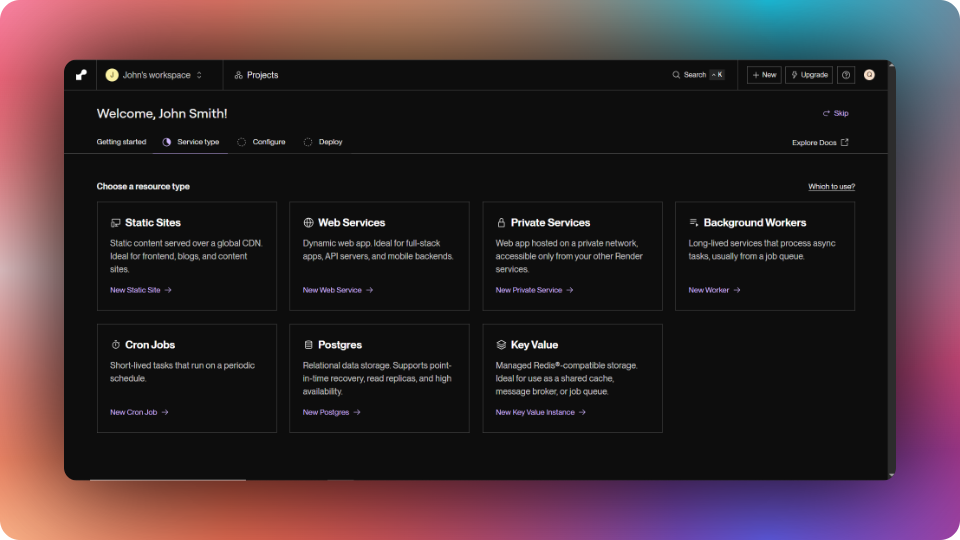Viewport: 960px width, 540px height.
Task: Click the New button
Action: (x=764, y=75)
